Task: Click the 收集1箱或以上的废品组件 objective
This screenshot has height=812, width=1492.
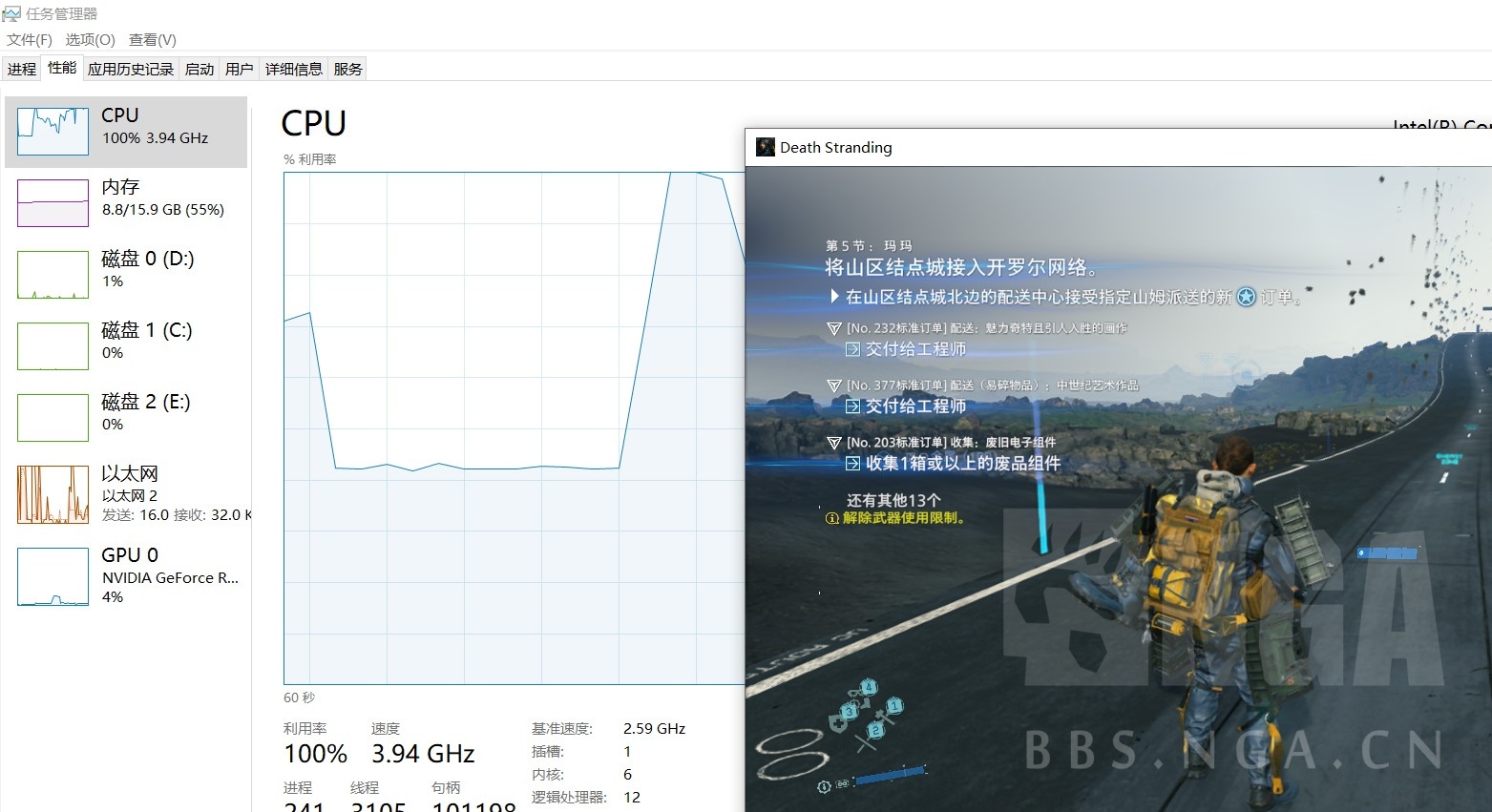Action: 962,464
